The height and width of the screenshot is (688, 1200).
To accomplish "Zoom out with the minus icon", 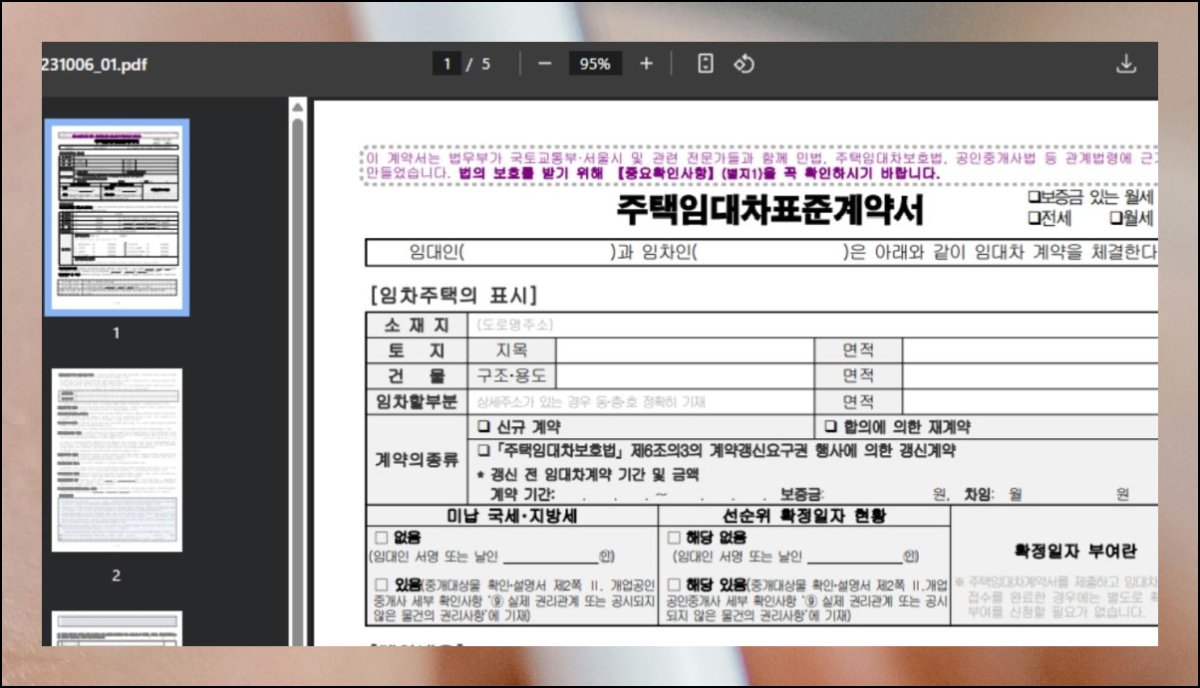I will pos(545,64).
